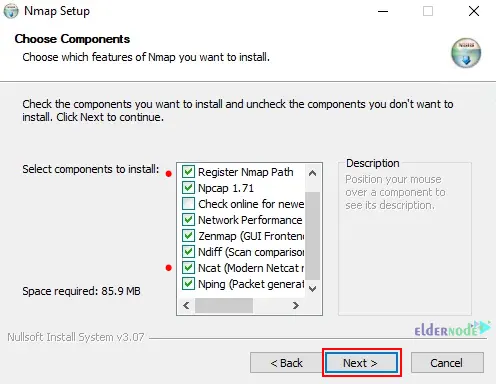Click the Nmap installer globe logo
The width and height of the screenshot is (496, 384).
coord(466,53)
